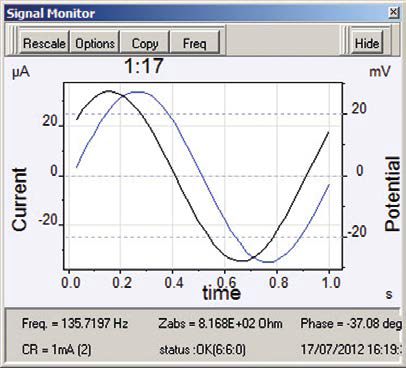Close the Signal Monitor window

[x=393, y=13]
